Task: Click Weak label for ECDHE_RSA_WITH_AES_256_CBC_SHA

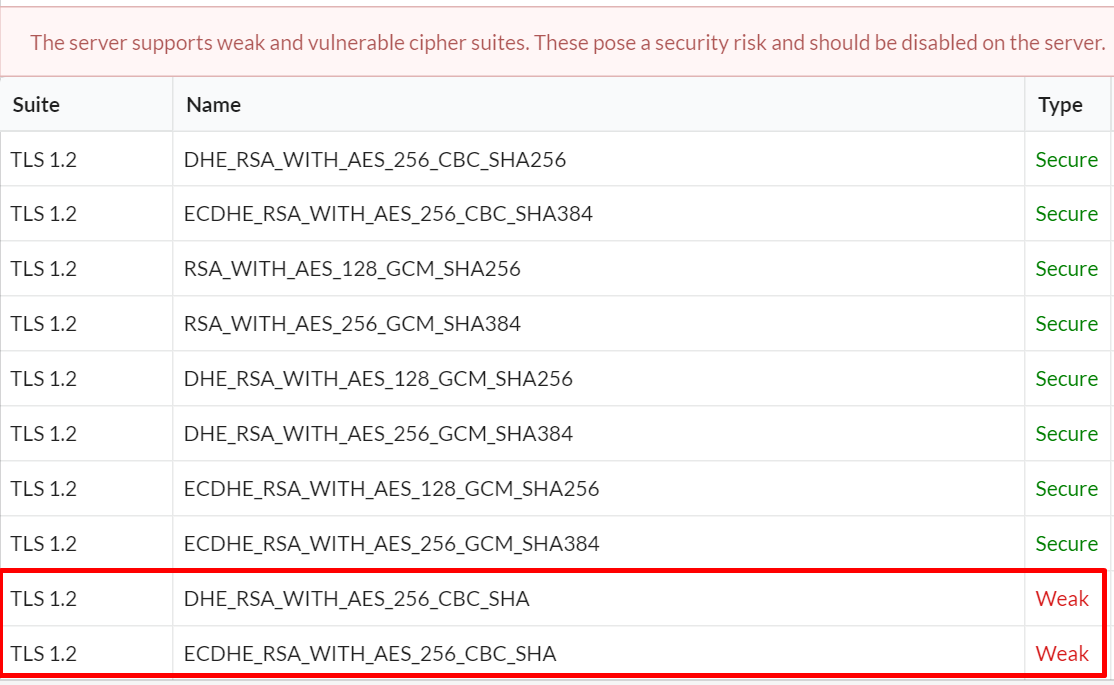Action: pyautogui.click(x=1062, y=654)
